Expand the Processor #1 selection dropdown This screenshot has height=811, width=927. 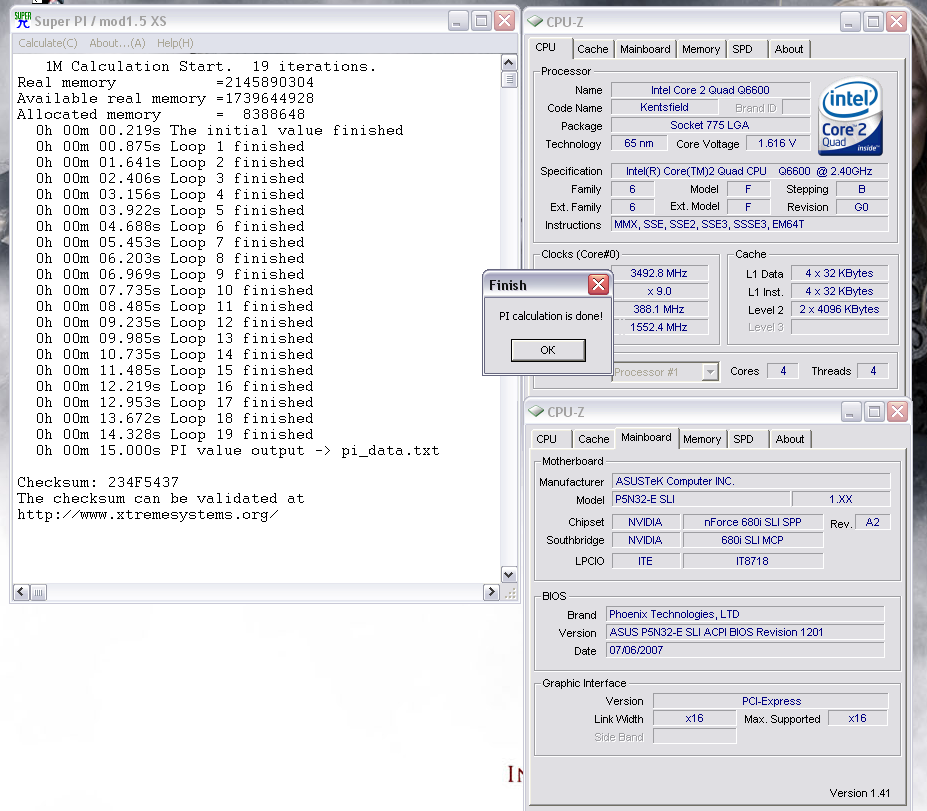click(x=711, y=372)
